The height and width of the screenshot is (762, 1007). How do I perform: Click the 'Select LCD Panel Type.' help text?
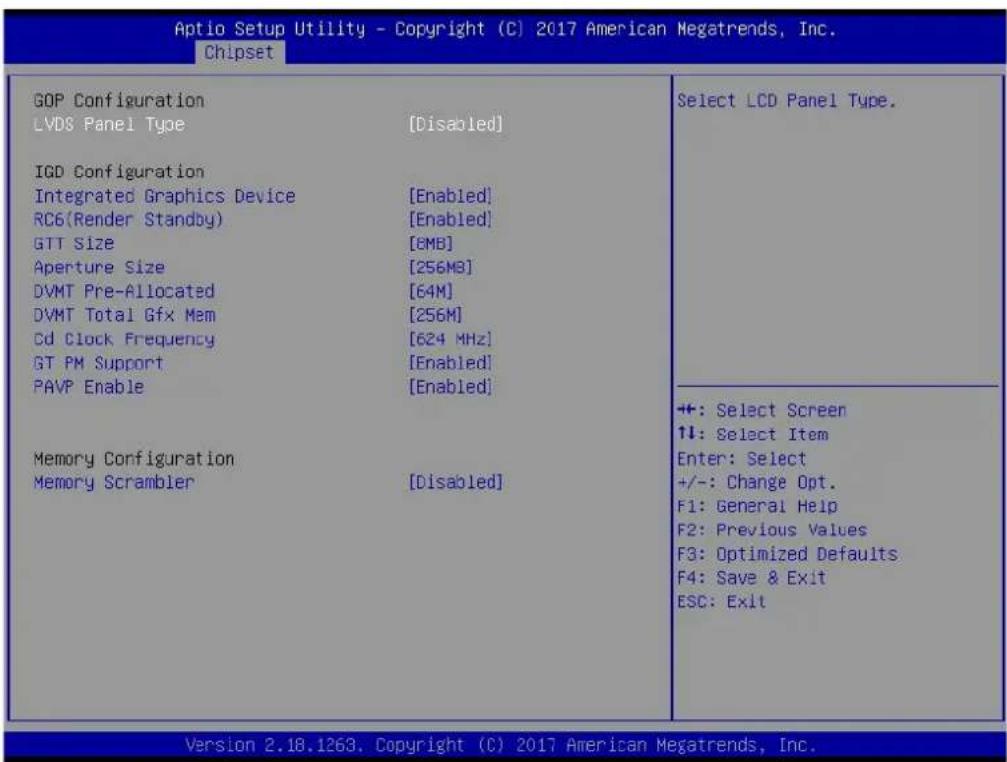(786, 101)
